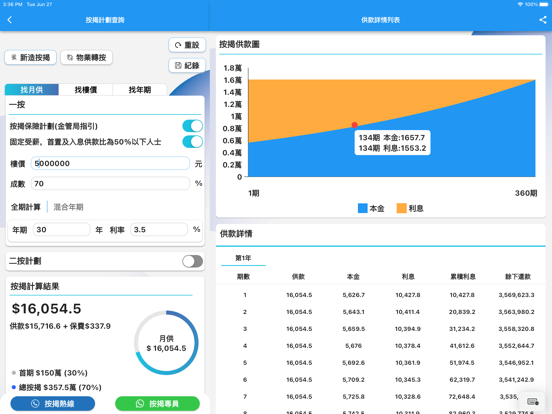Go back with the top-left arrow

click(10, 20)
